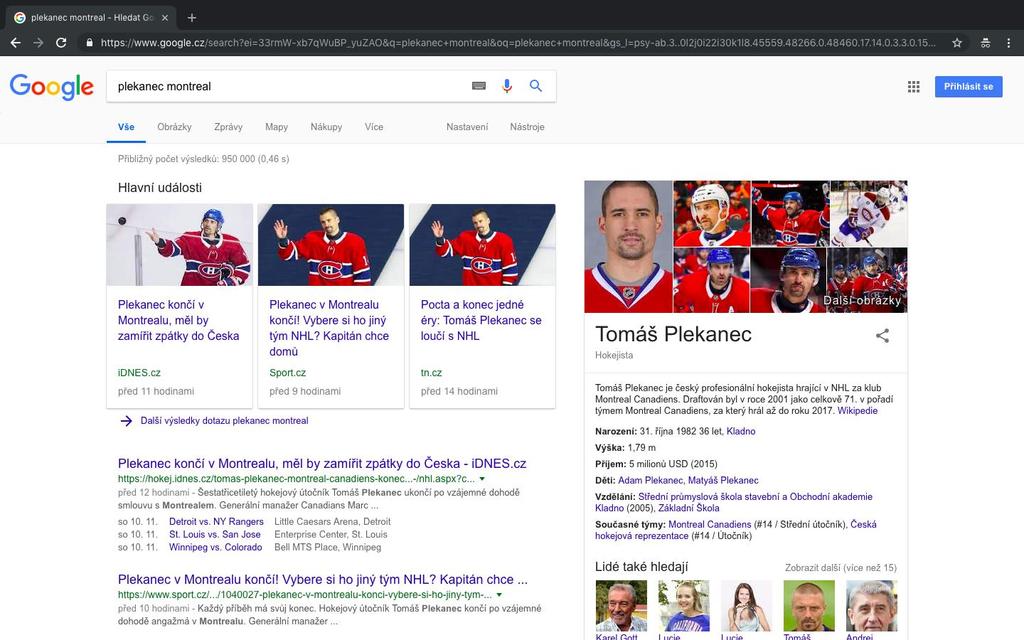The height and width of the screenshot is (640, 1024).
Task: Open the Karel Gott person thumbnail
Action: tap(621, 605)
